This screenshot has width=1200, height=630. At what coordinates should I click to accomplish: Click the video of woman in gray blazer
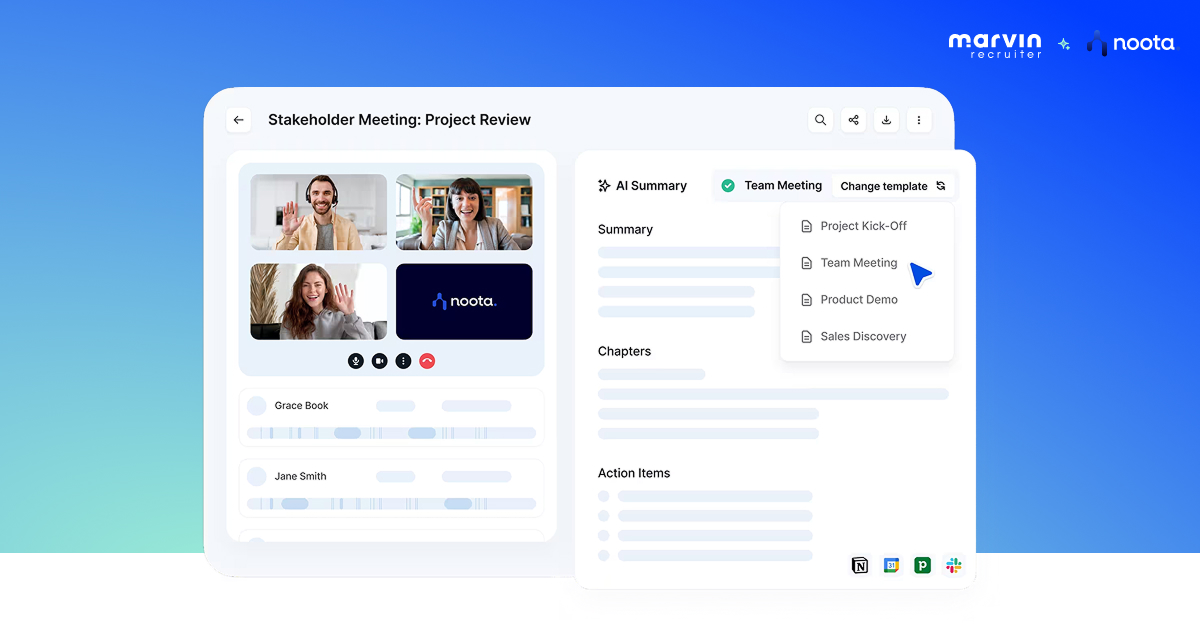point(464,212)
